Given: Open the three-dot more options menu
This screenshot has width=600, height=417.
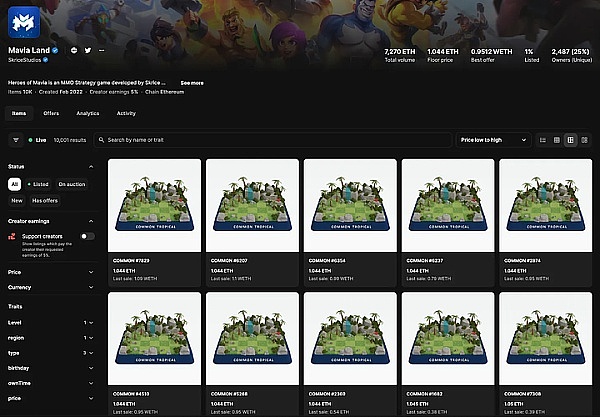Looking at the screenshot, I should (x=101, y=50).
